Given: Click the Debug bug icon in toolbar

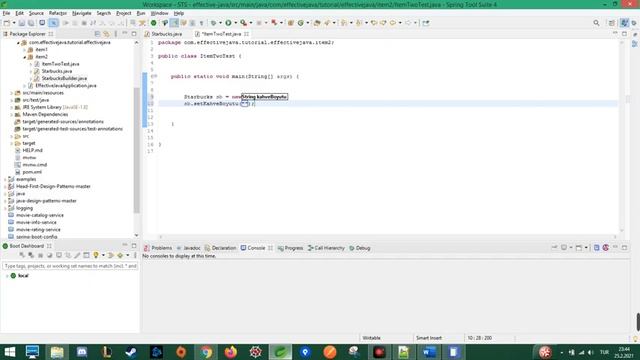Looking at the screenshot, I should click(213, 23).
